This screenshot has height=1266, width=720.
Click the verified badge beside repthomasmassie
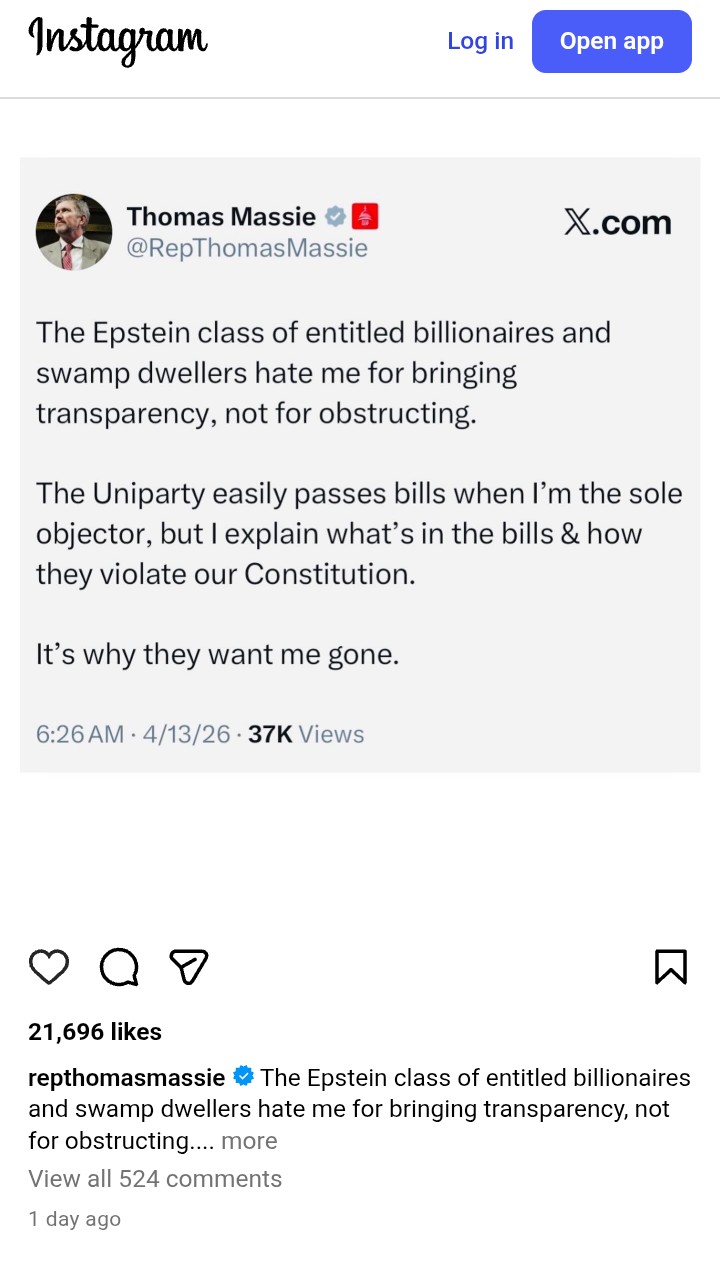coord(243,1077)
